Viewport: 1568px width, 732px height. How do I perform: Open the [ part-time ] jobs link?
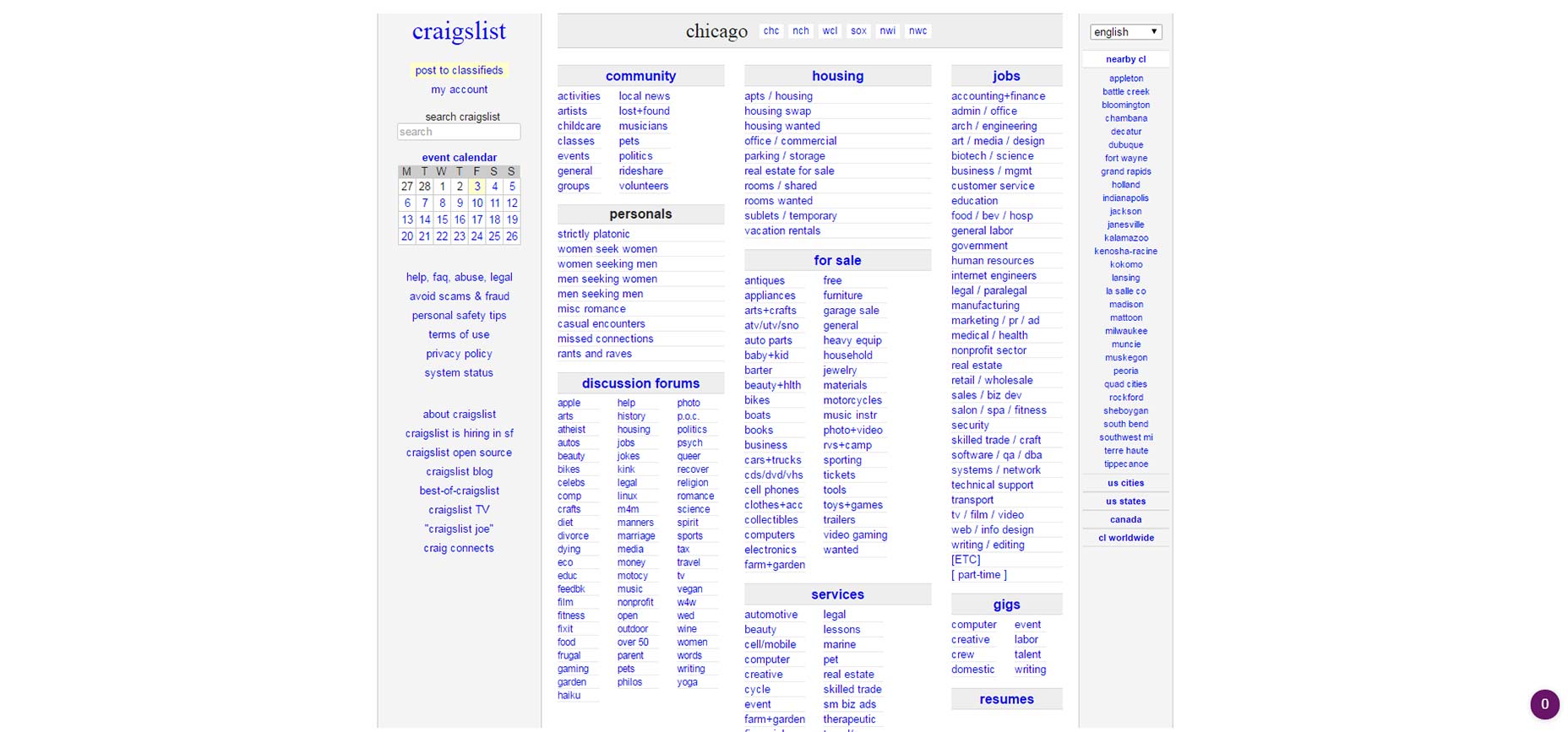click(x=978, y=575)
